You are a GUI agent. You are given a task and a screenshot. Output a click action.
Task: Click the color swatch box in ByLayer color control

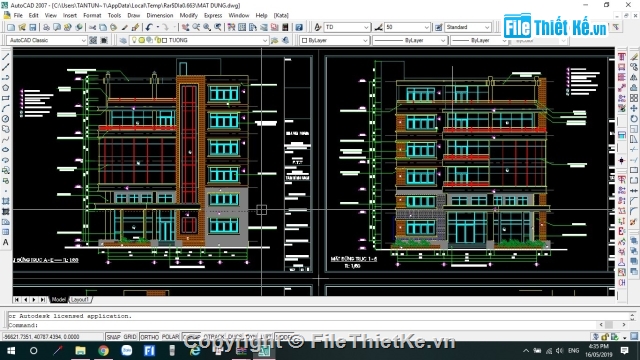point(304,40)
